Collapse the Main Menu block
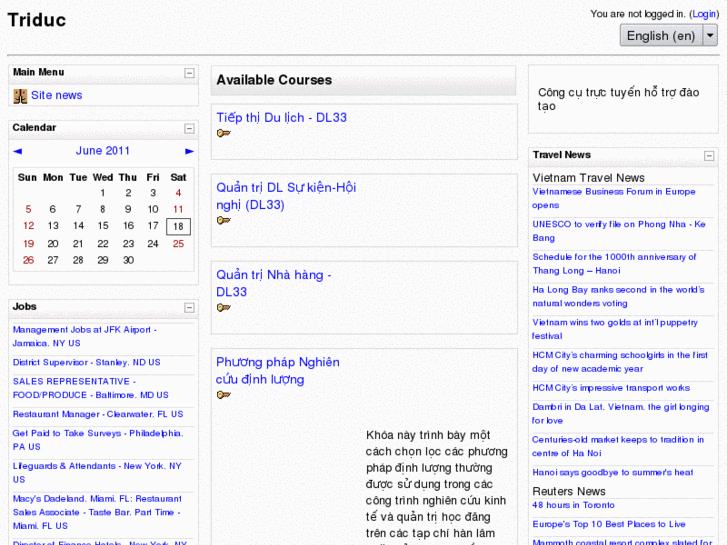This screenshot has height=545, width=727. click(x=189, y=73)
